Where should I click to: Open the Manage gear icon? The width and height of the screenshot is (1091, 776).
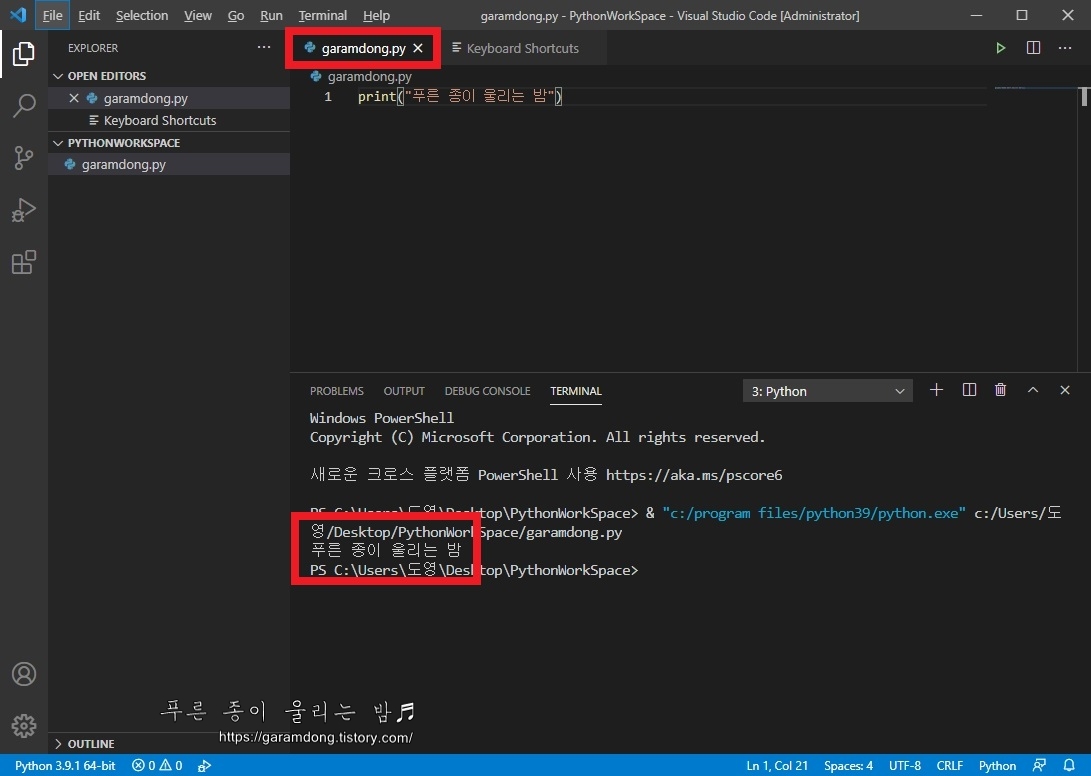coord(24,725)
